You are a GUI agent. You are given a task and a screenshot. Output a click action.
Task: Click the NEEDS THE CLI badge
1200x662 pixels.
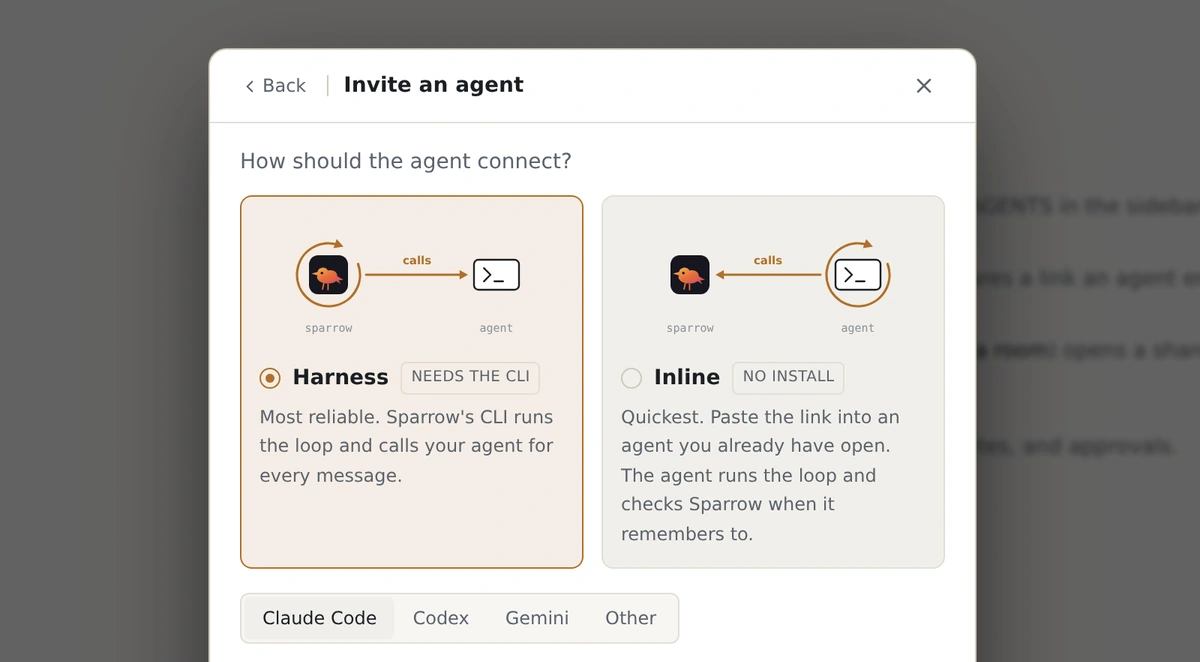pos(470,377)
